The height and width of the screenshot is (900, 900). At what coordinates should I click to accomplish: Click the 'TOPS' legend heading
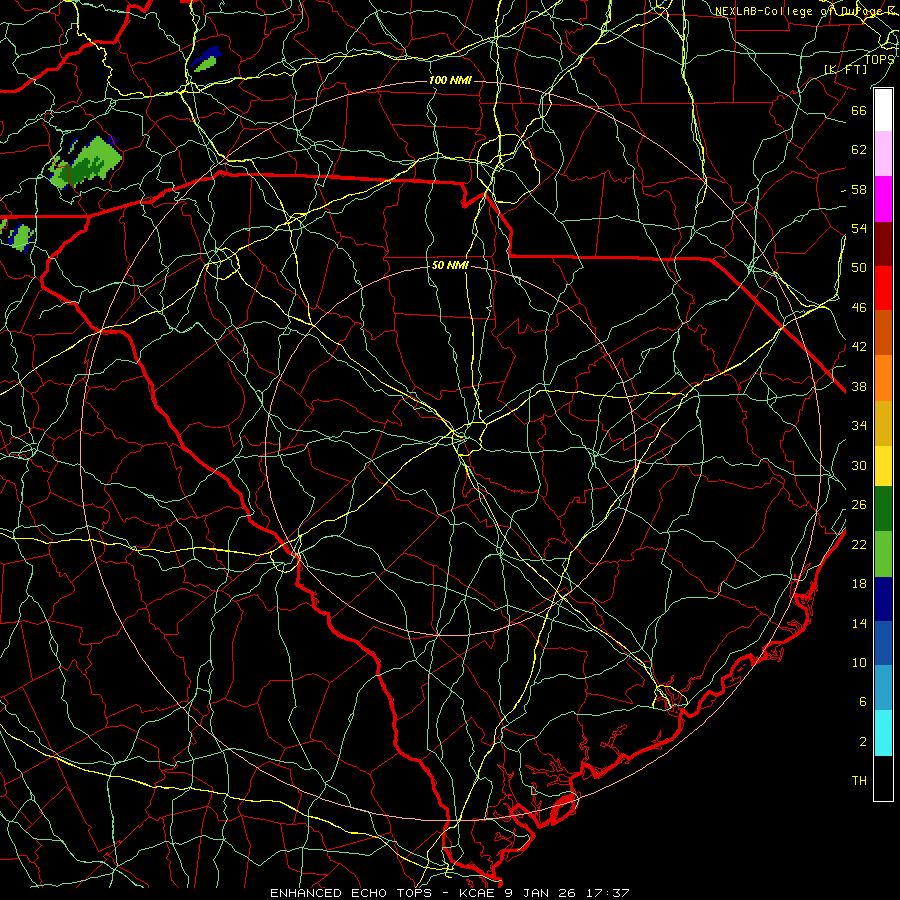tap(879, 59)
